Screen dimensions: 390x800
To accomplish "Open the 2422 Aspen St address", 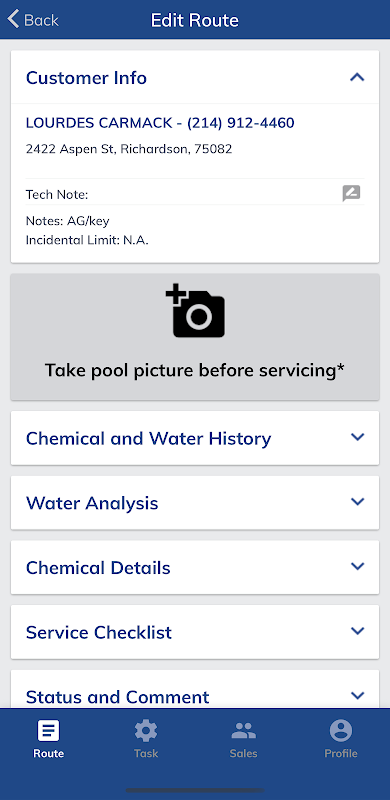I will 129,149.
